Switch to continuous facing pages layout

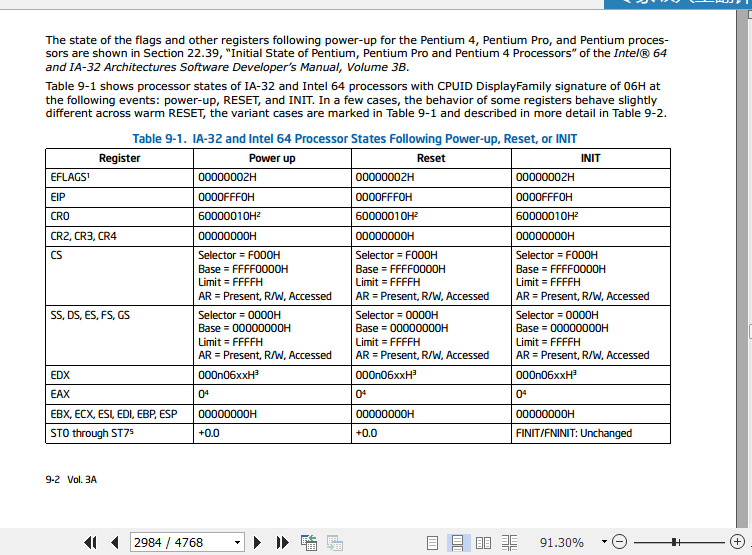[509, 543]
